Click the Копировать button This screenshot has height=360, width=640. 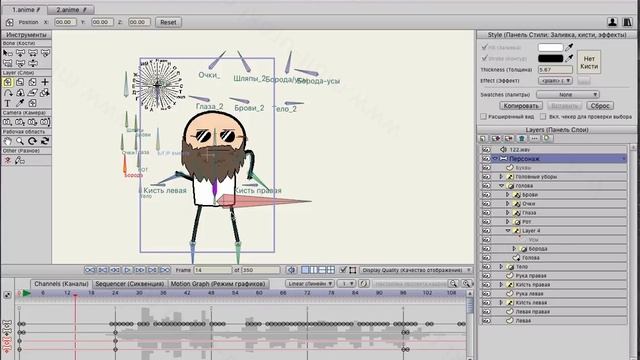(520, 106)
